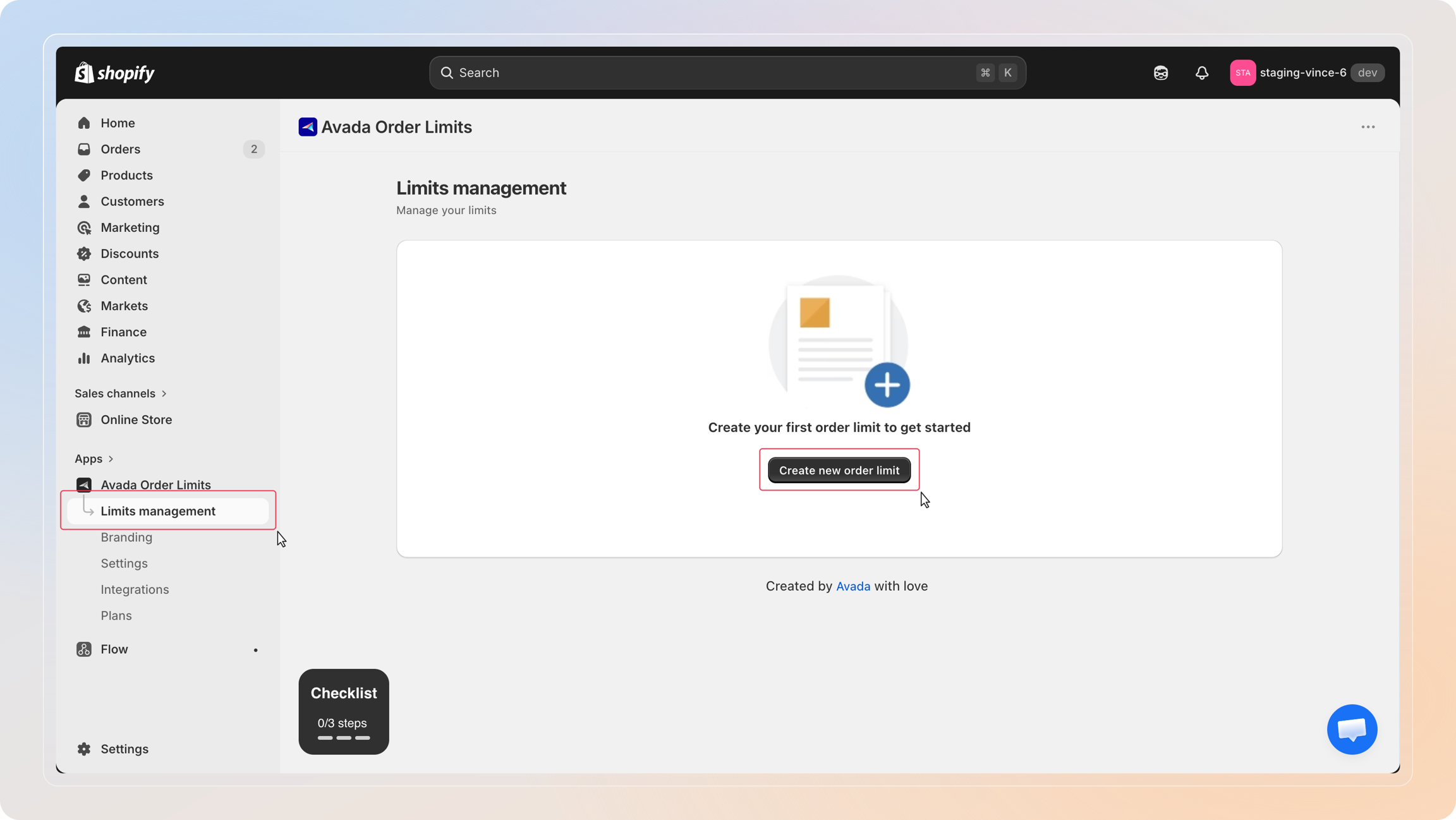Click the blue plus illustration icon

click(x=887, y=385)
